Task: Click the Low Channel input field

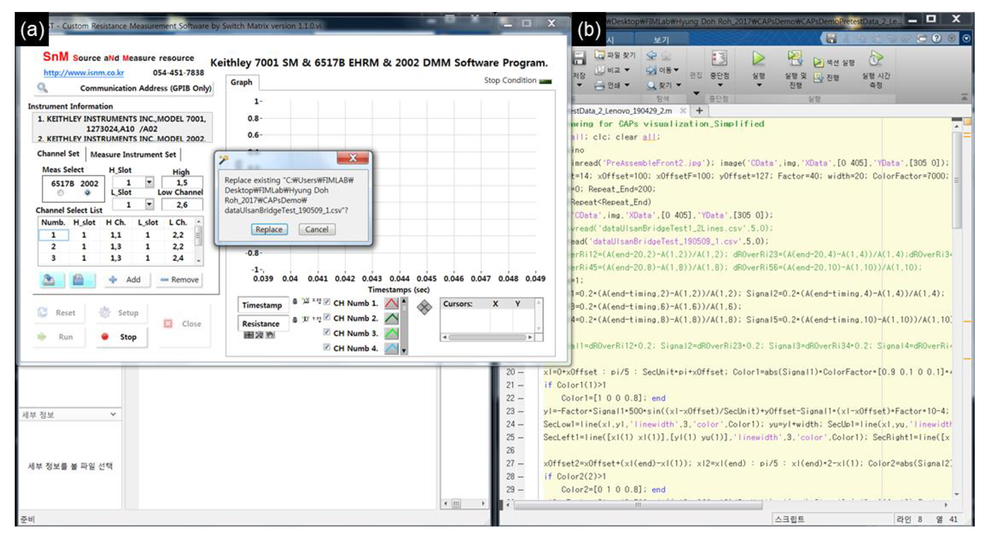Action: click(182, 204)
